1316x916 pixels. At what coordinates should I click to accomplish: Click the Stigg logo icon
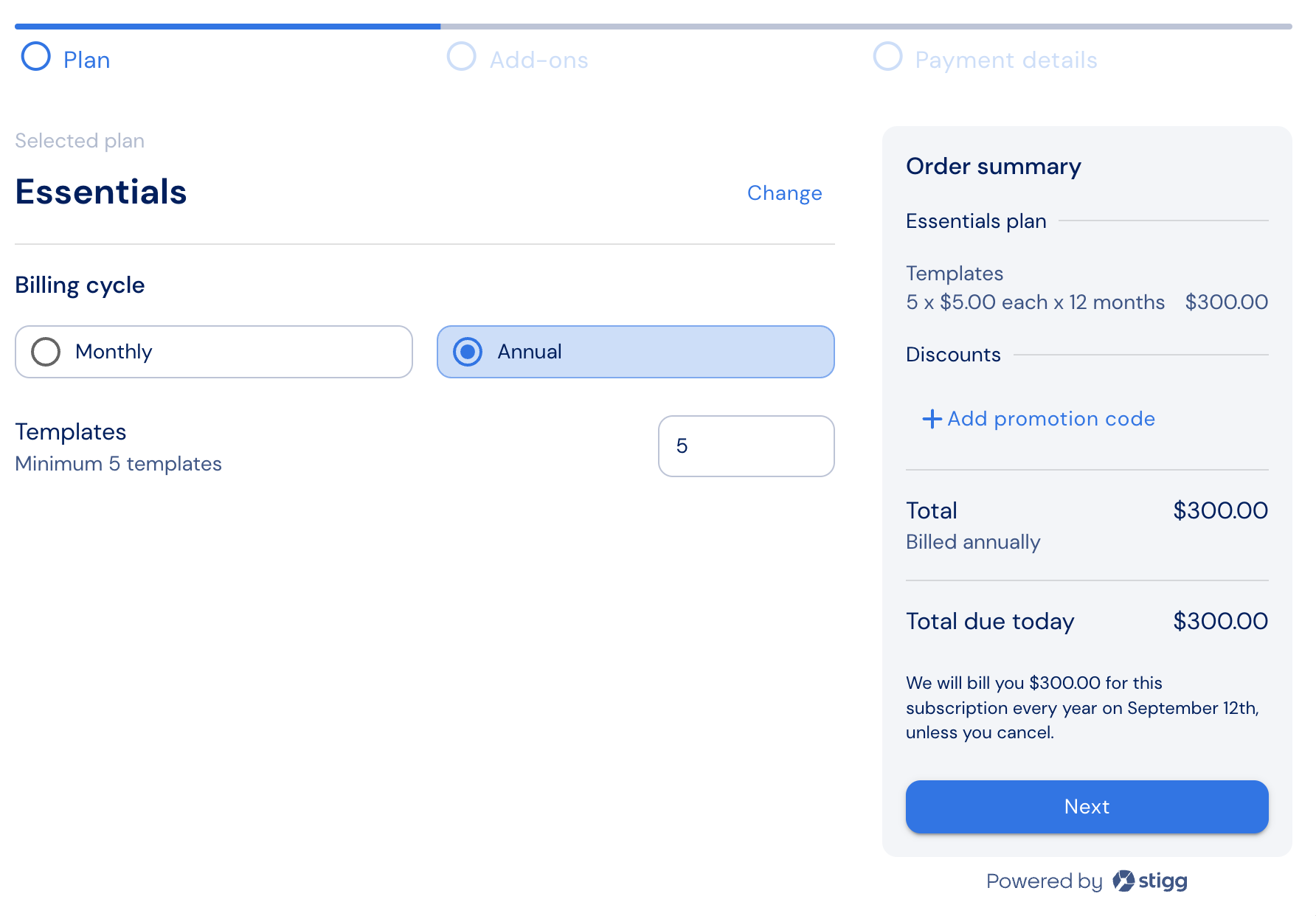[1123, 881]
